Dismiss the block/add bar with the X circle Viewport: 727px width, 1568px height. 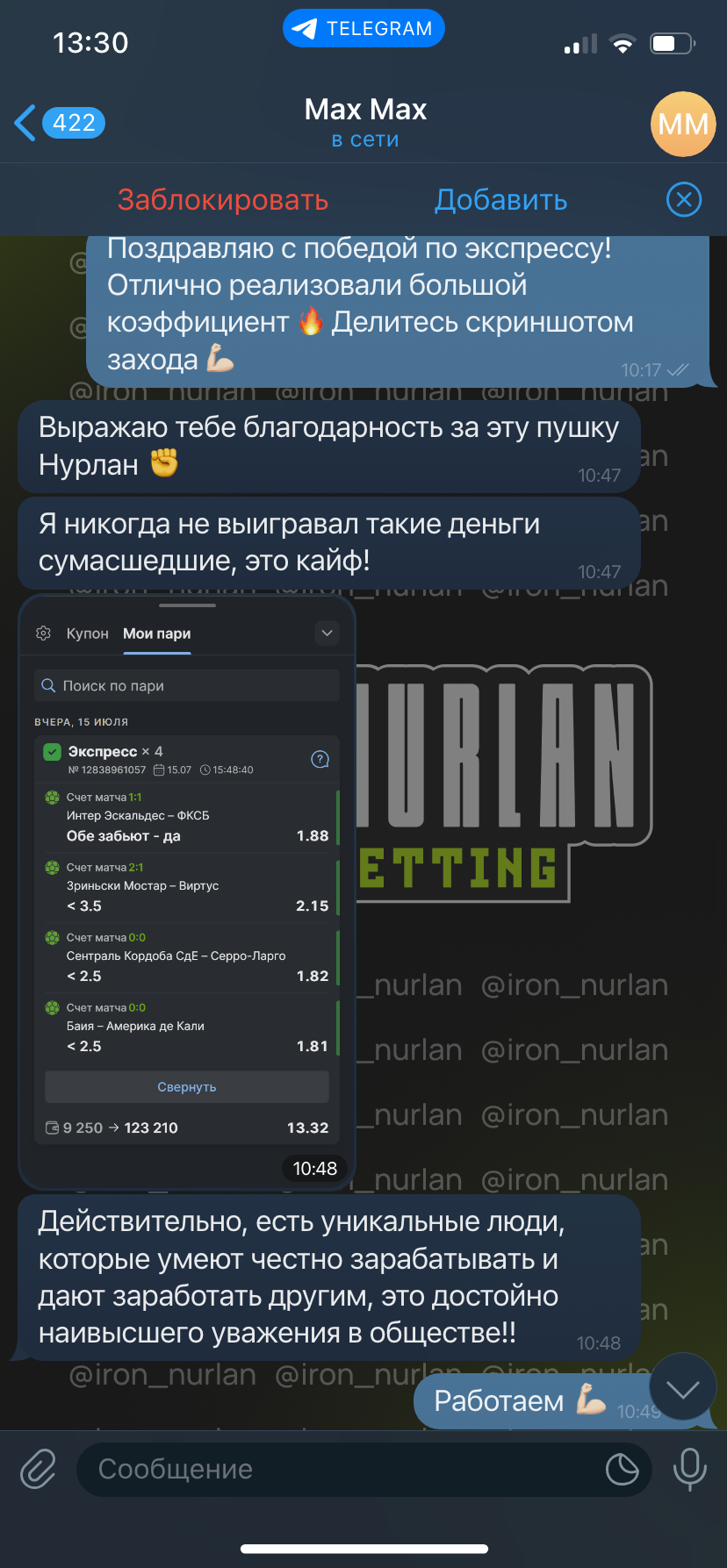point(684,200)
